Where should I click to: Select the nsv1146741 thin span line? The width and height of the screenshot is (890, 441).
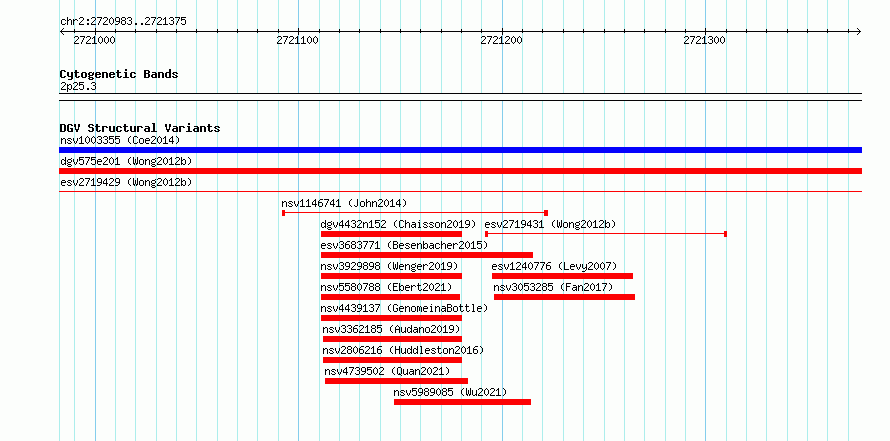point(415,213)
